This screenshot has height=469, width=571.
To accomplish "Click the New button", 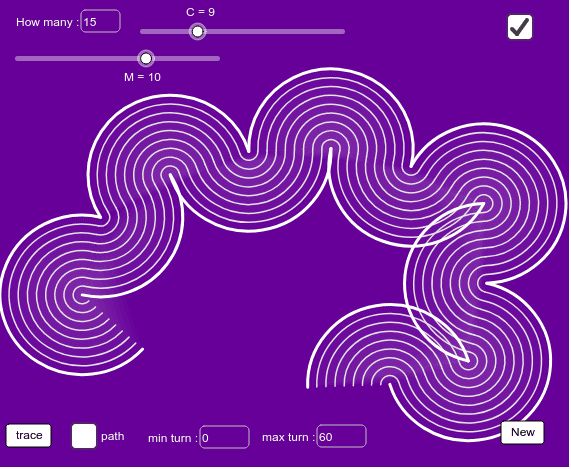I will (x=523, y=433).
